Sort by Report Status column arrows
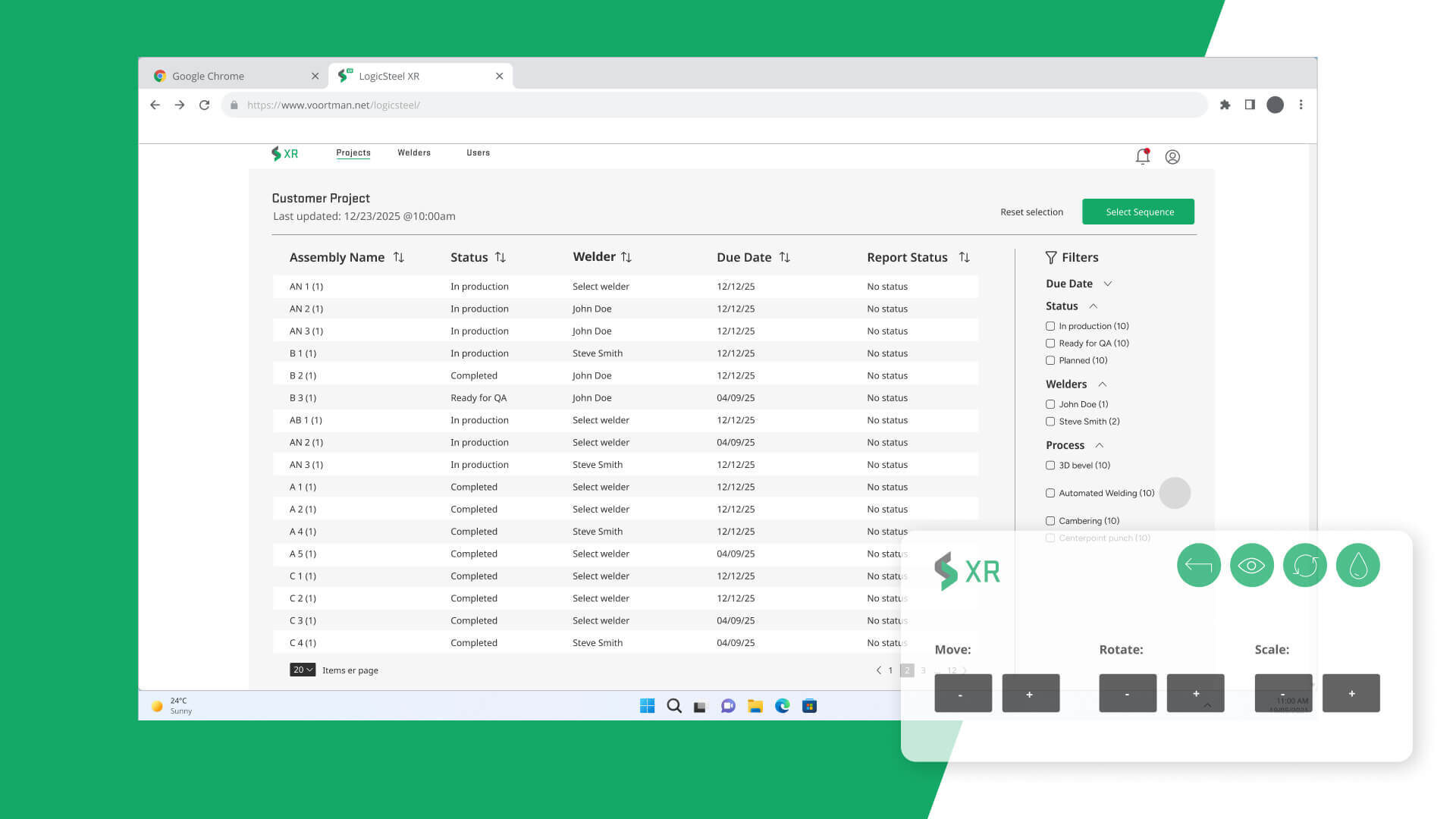This screenshot has width=1456, height=819. click(964, 258)
